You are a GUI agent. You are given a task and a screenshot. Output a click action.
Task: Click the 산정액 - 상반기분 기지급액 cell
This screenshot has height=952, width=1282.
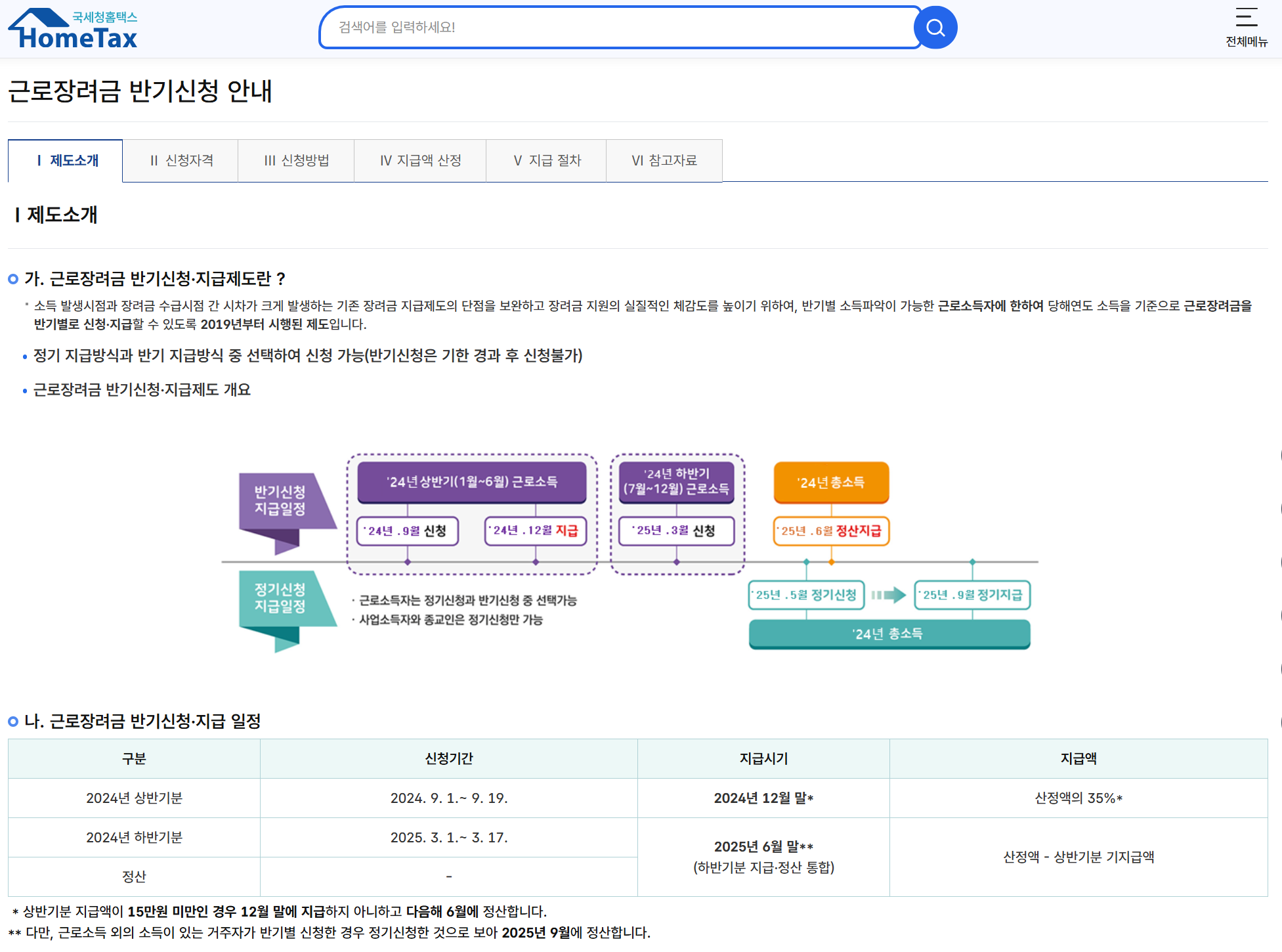pyautogui.click(x=1079, y=857)
